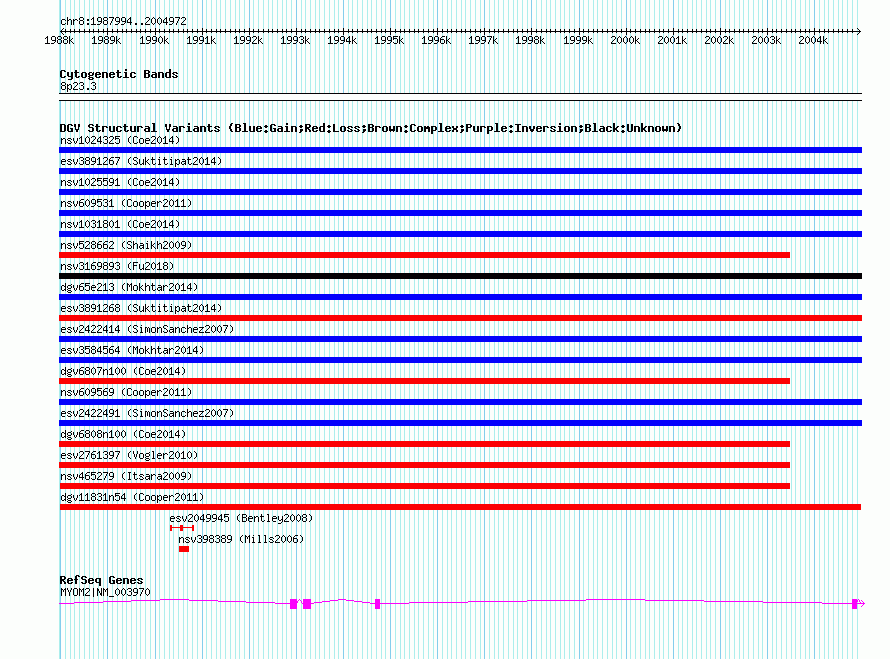Click the 1995k mark on the ruler
Viewport: 890px width, 659px height.
[x=389, y=41]
